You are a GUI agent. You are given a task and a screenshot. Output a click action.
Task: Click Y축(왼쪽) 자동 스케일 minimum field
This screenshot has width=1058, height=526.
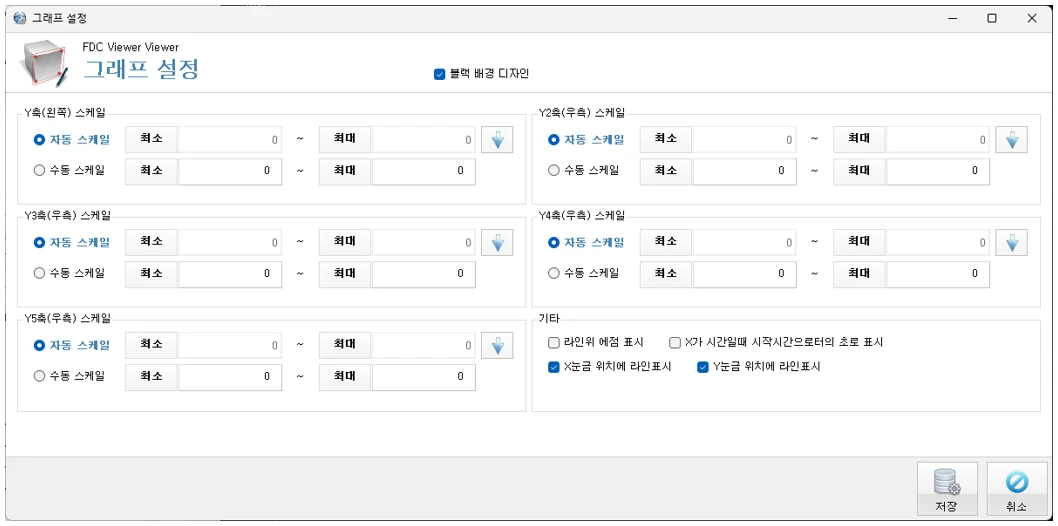click(x=230, y=140)
